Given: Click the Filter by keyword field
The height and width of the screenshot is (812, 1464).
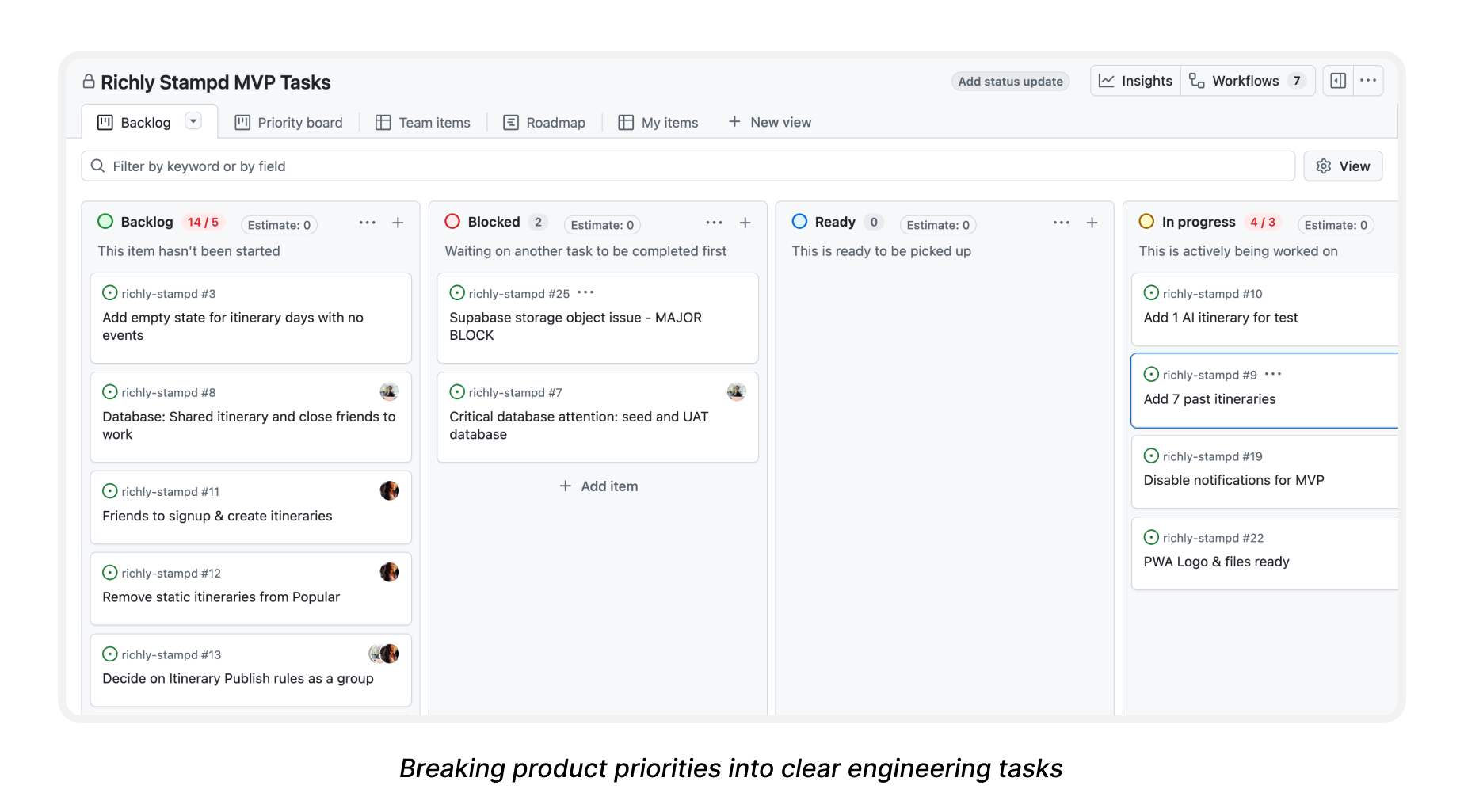Looking at the screenshot, I should [688, 166].
